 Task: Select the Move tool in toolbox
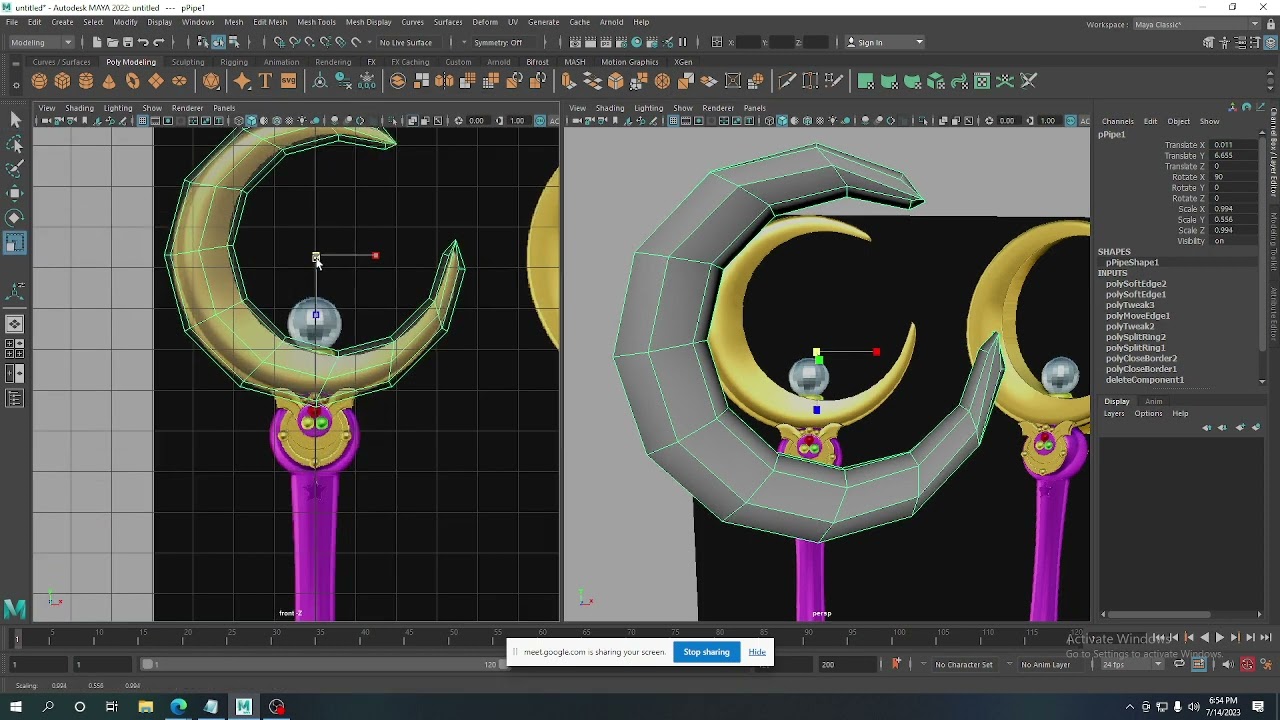pyautogui.click(x=15, y=193)
